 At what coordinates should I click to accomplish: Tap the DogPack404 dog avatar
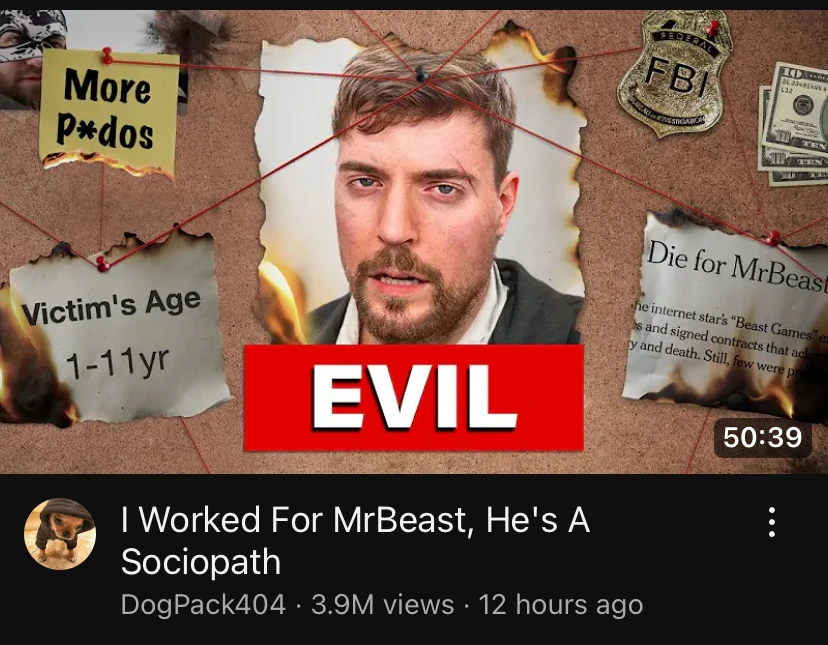(60, 534)
